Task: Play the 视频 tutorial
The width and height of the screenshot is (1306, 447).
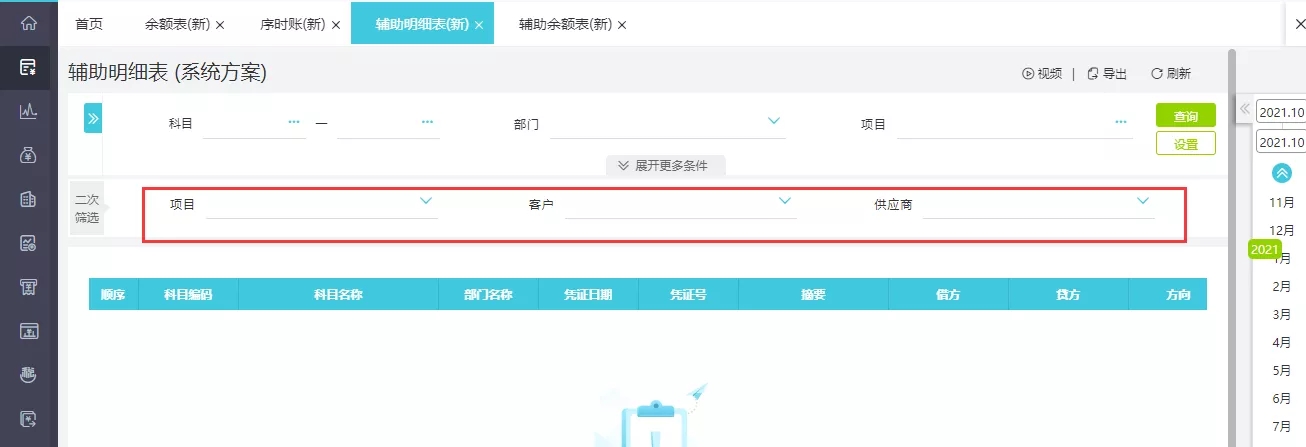Action: point(1041,73)
